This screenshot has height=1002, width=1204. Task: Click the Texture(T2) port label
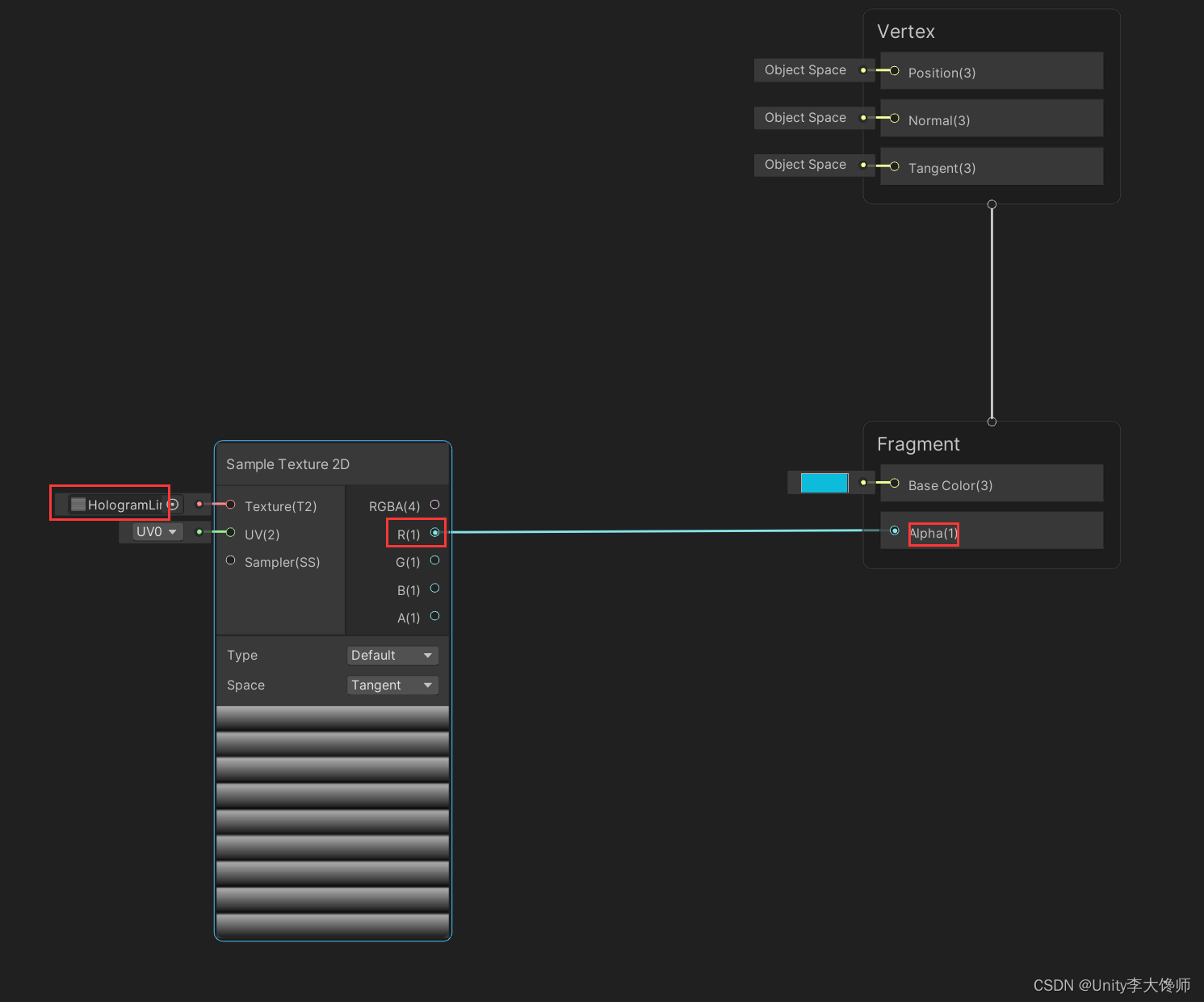tap(280, 506)
